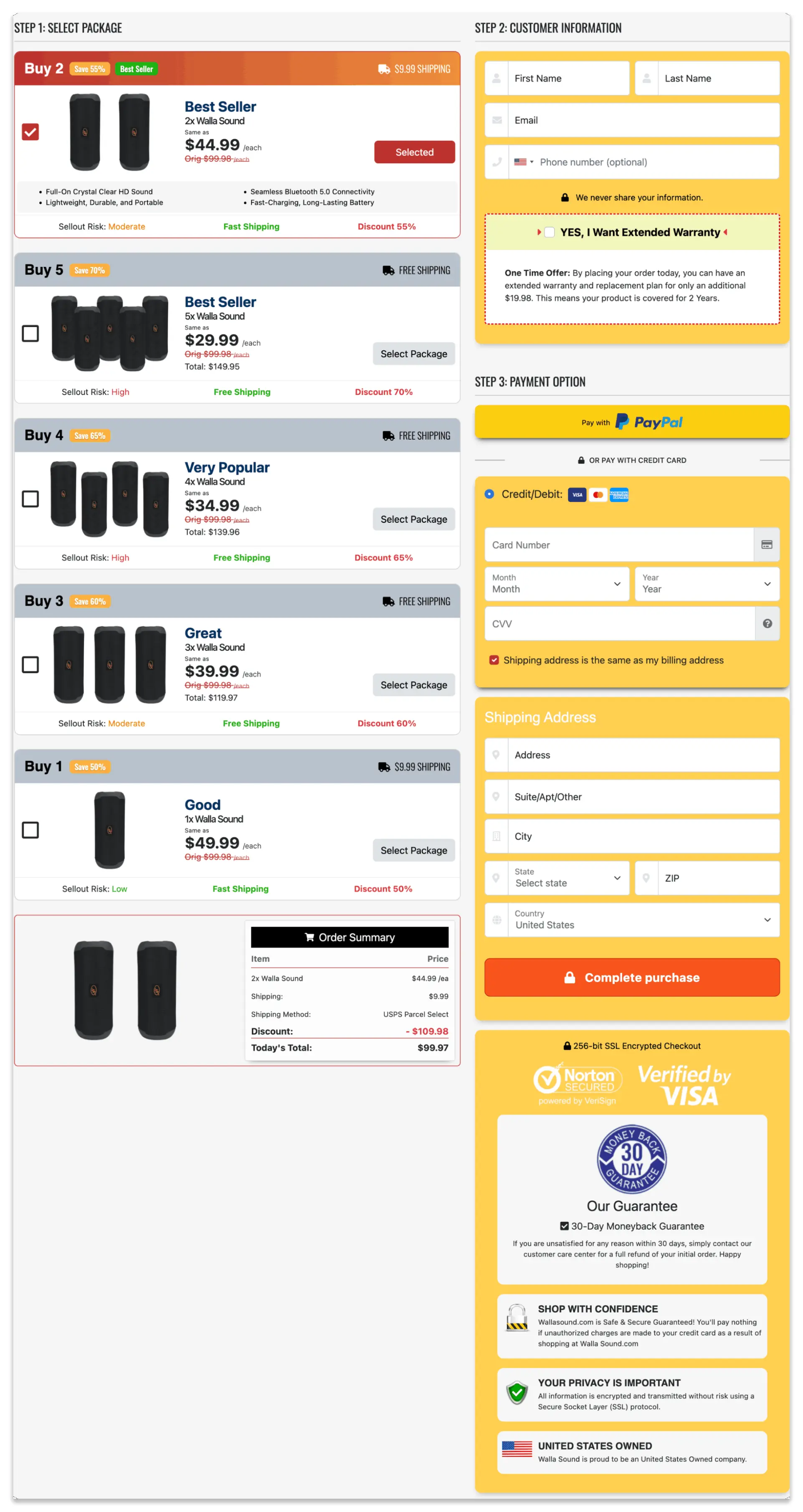803x1512 pixels.
Task: Click Select Package for 5x Walla Sound
Action: tap(414, 354)
